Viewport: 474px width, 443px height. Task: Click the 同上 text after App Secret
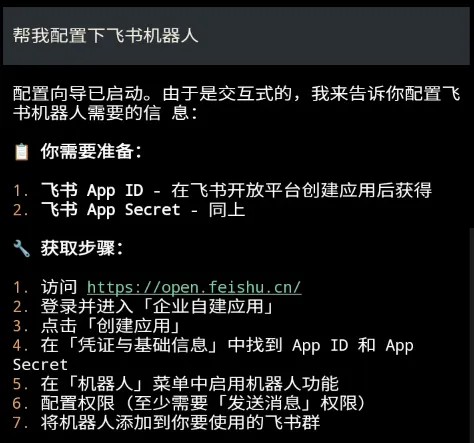227,210
